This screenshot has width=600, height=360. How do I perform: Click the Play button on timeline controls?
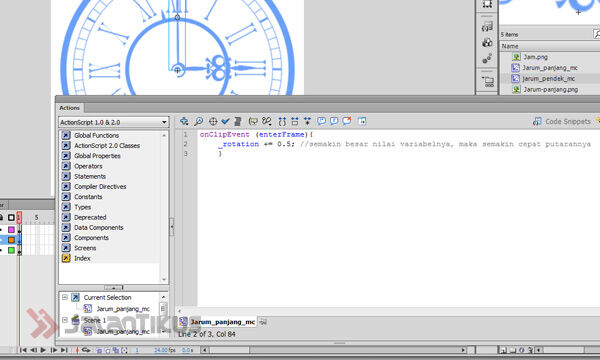click(43, 350)
